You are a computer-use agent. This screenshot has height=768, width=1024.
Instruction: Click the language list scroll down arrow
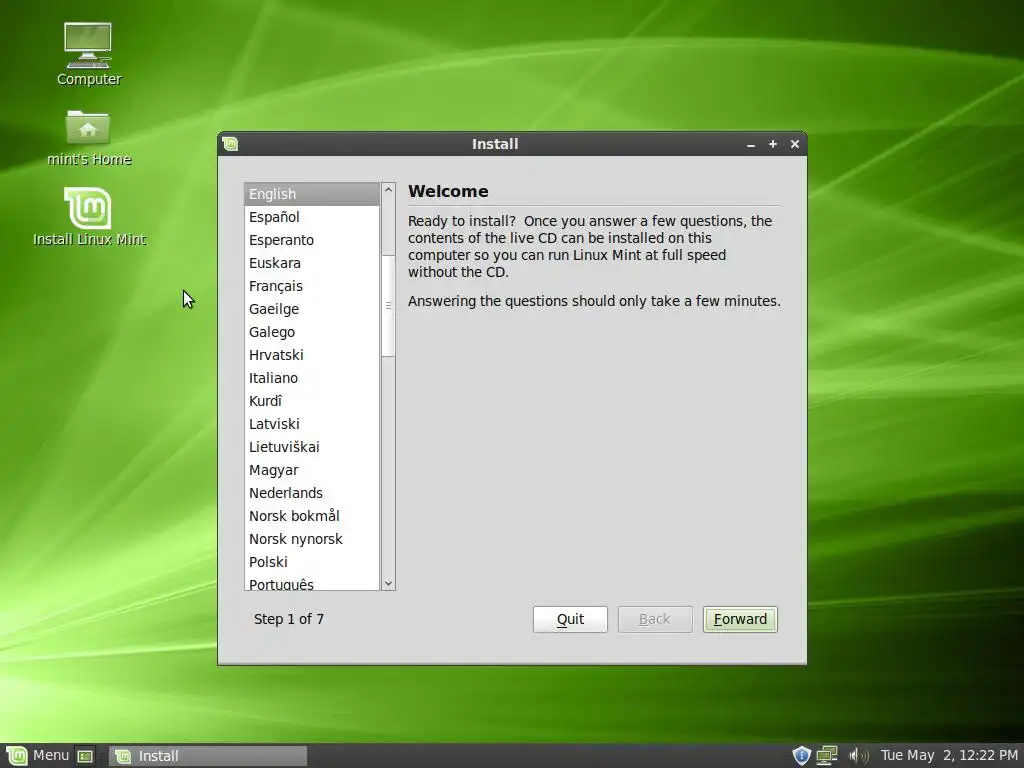click(x=388, y=584)
